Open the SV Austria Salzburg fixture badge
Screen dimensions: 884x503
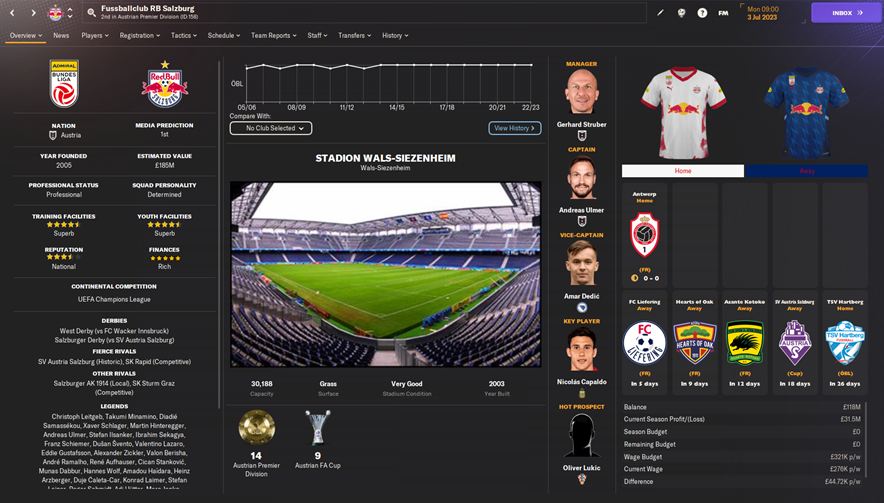(x=794, y=342)
